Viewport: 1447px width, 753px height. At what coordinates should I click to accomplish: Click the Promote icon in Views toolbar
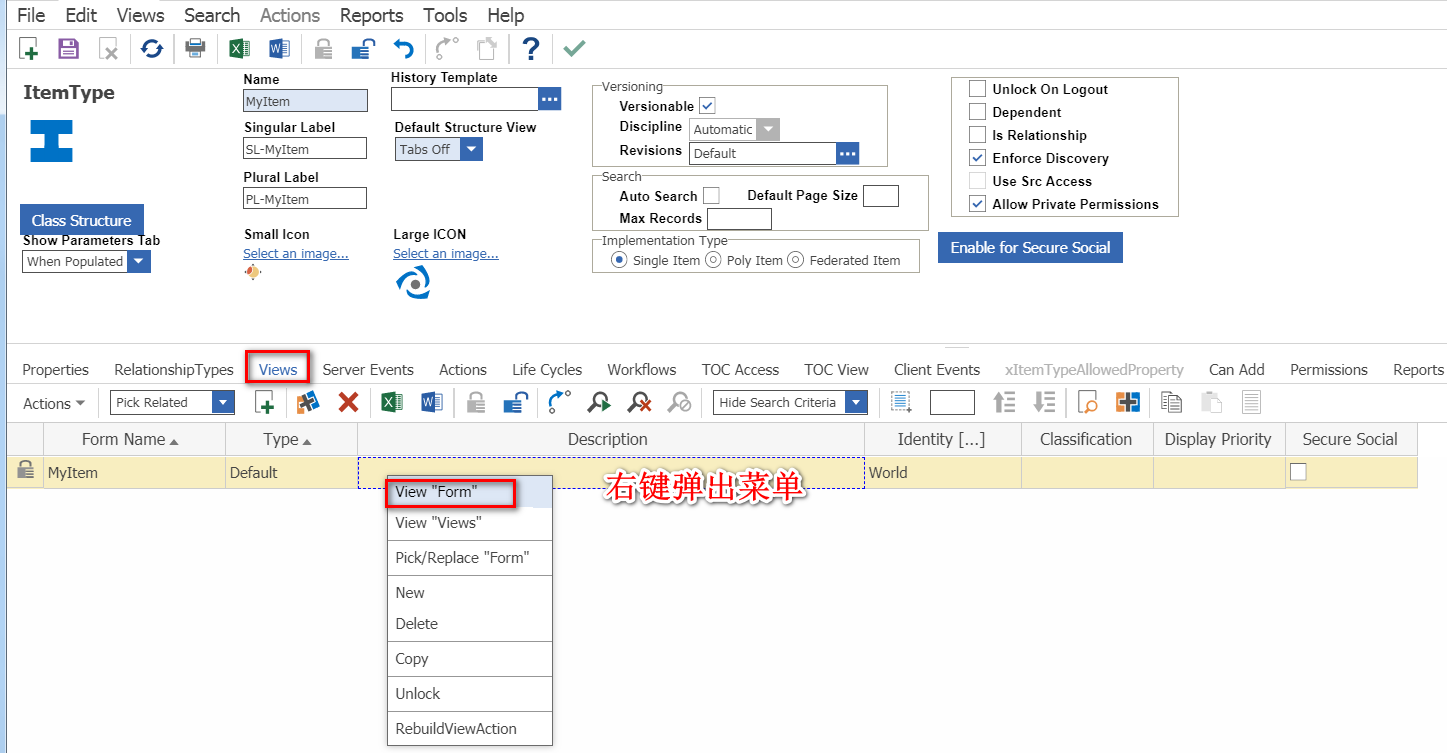point(560,403)
